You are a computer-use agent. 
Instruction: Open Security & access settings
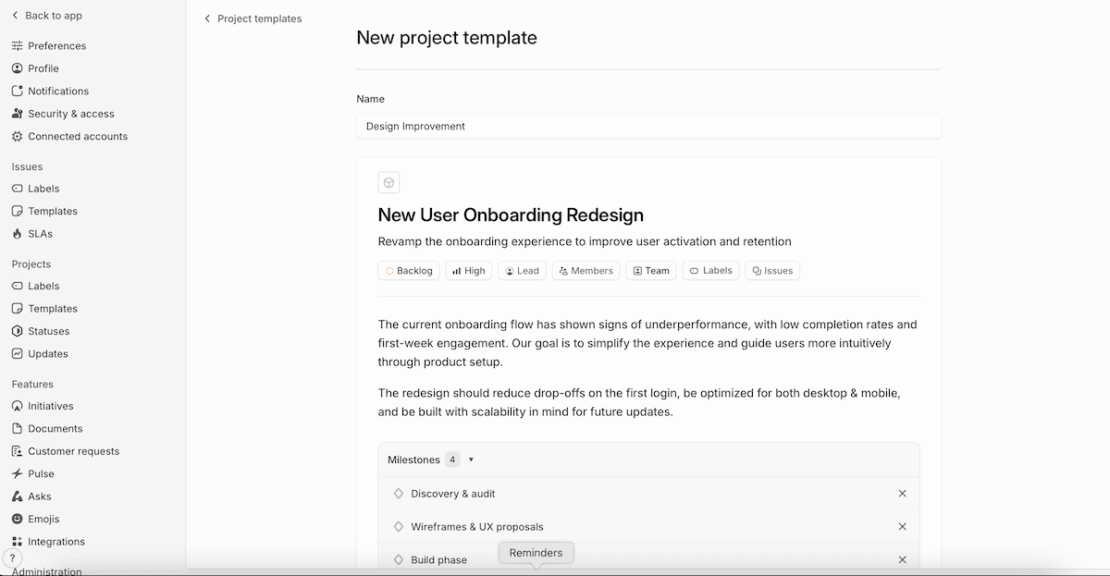(70, 114)
